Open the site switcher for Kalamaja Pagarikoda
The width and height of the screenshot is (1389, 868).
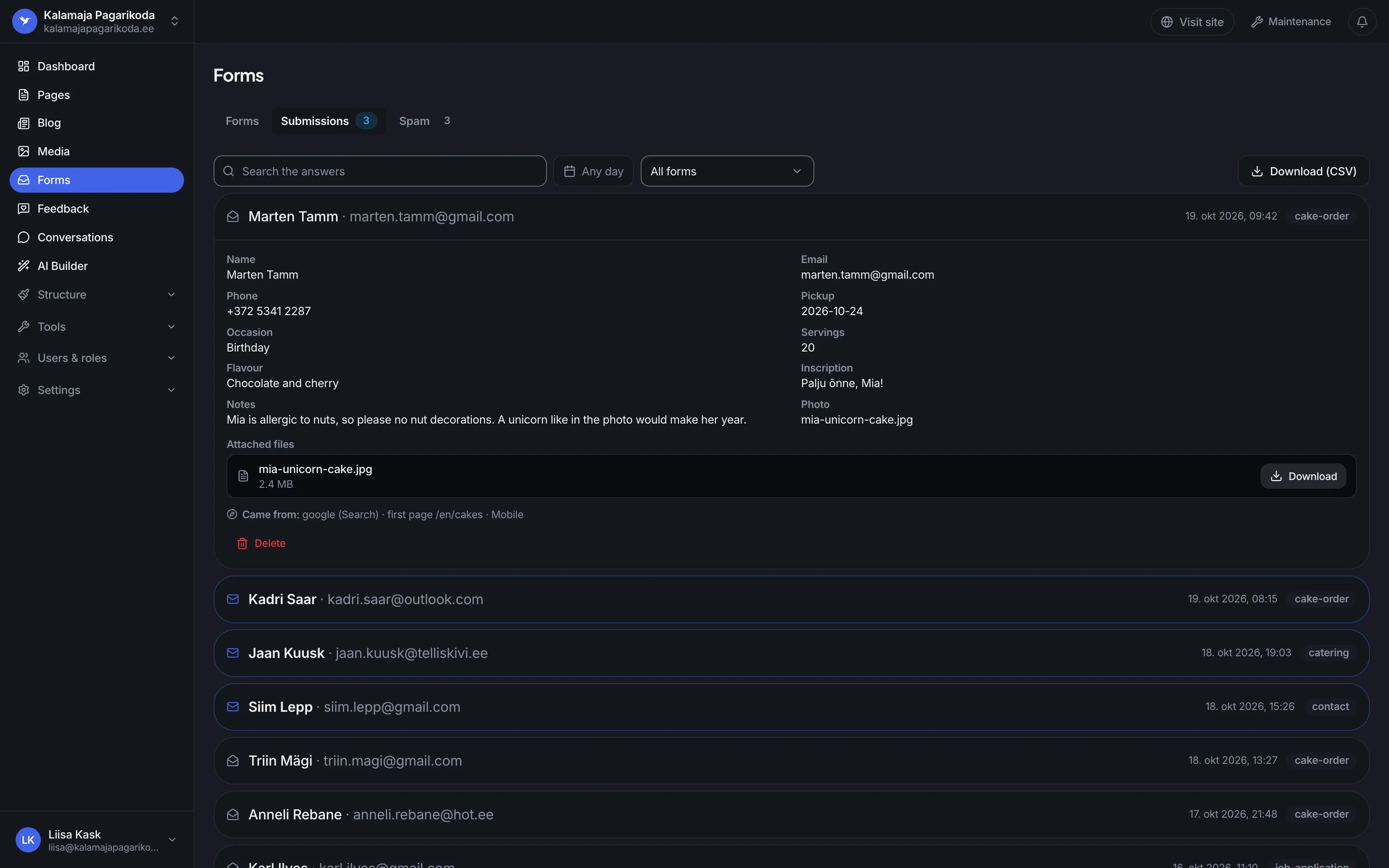(x=96, y=21)
